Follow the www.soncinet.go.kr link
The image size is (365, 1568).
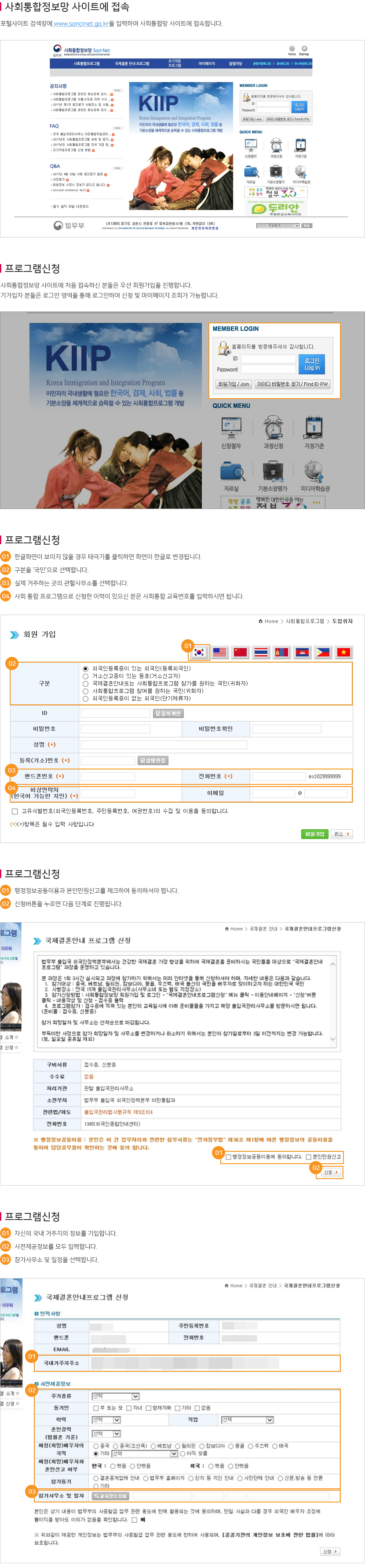(80, 24)
